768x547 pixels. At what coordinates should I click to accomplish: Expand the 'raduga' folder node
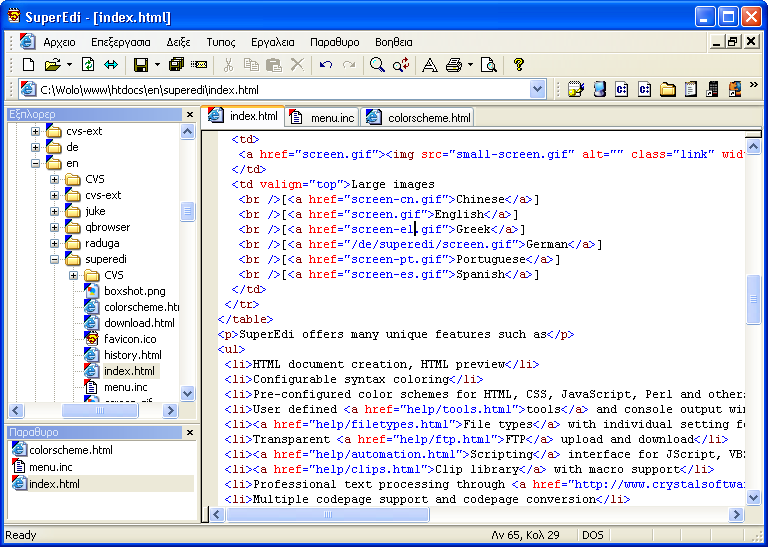[54, 243]
